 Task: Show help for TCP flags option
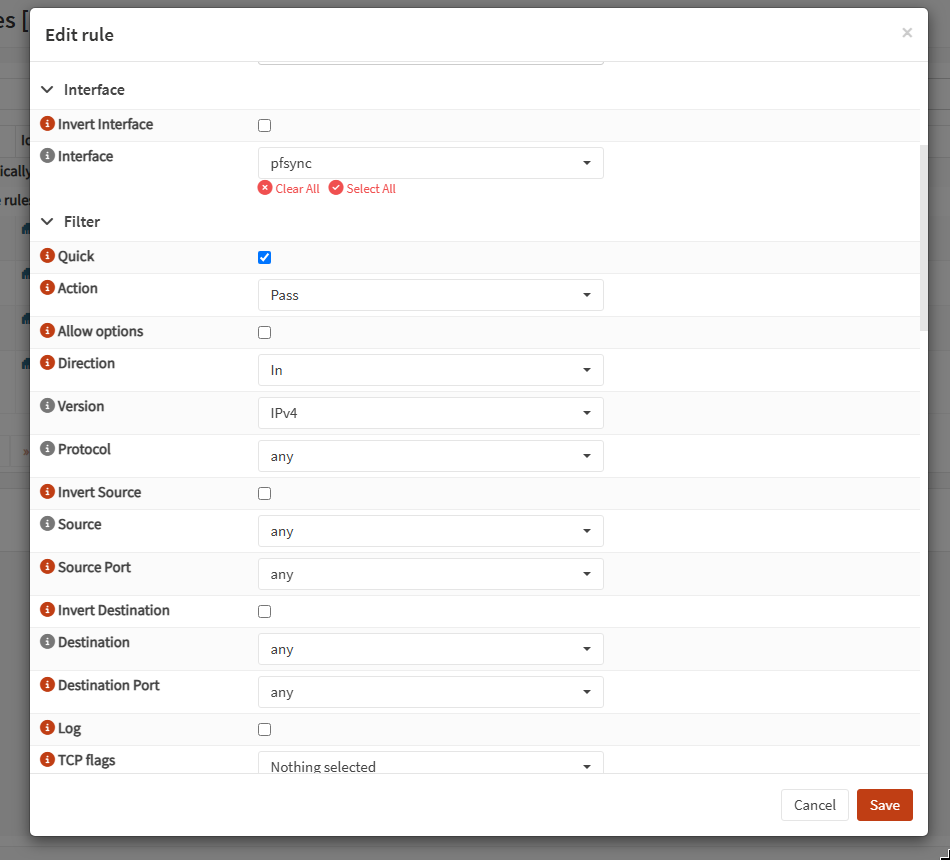(47, 759)
